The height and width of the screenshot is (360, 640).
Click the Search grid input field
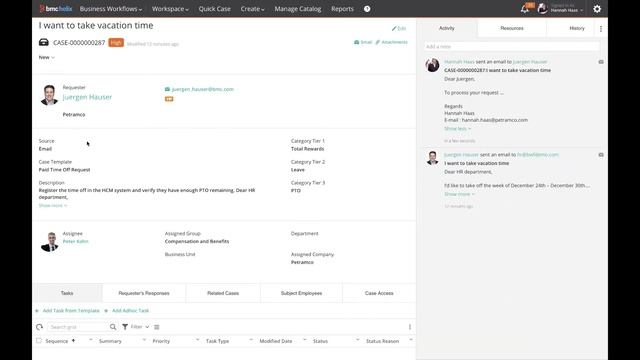78,327
